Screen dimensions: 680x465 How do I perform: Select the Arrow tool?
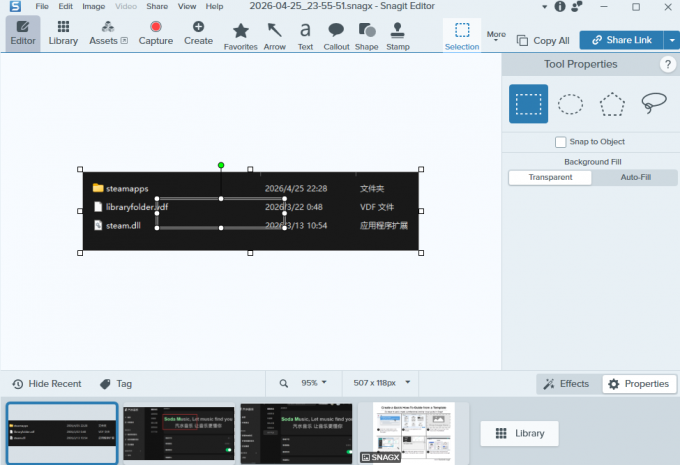275,36
